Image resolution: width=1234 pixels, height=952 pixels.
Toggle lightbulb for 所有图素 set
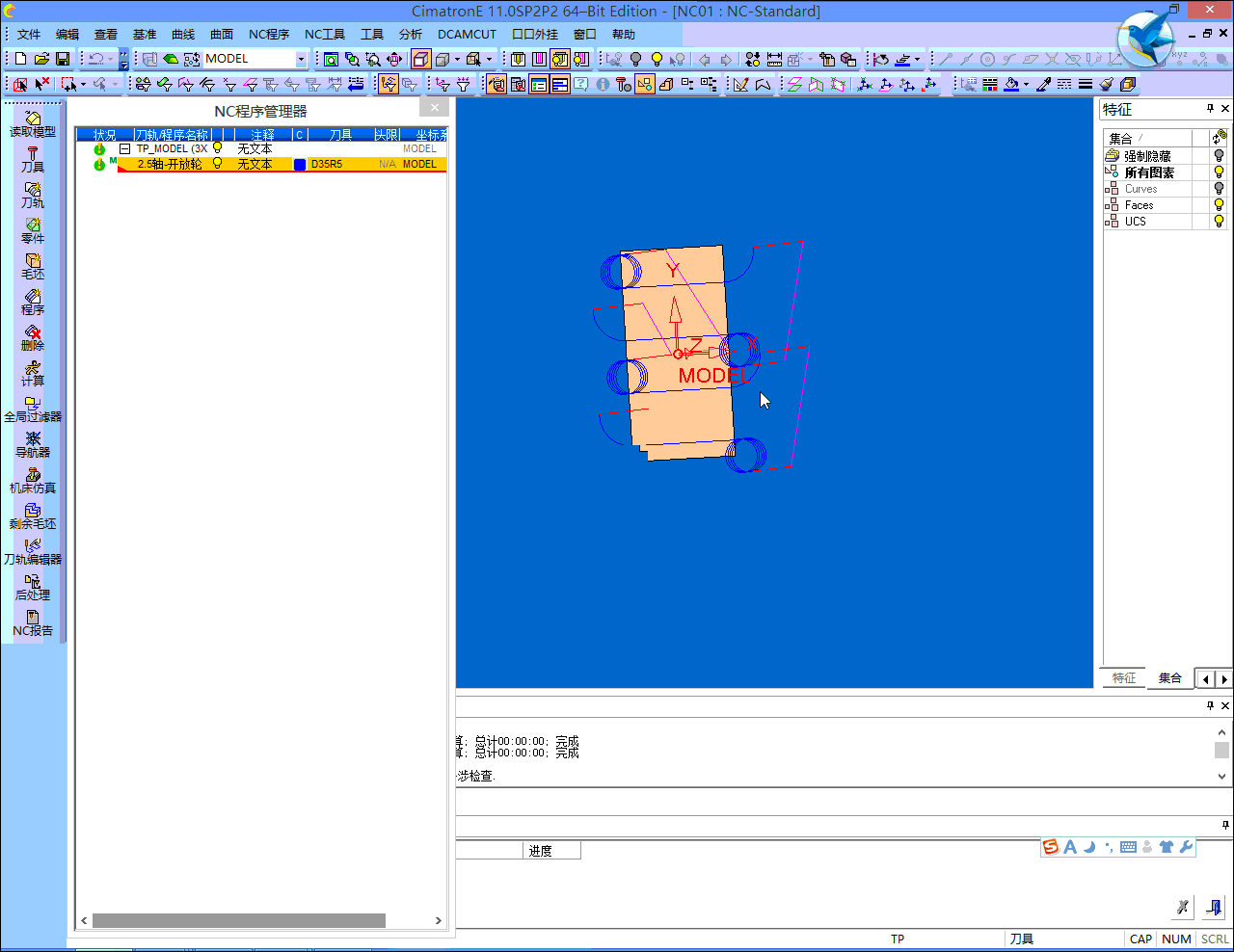click(1219, 172)
